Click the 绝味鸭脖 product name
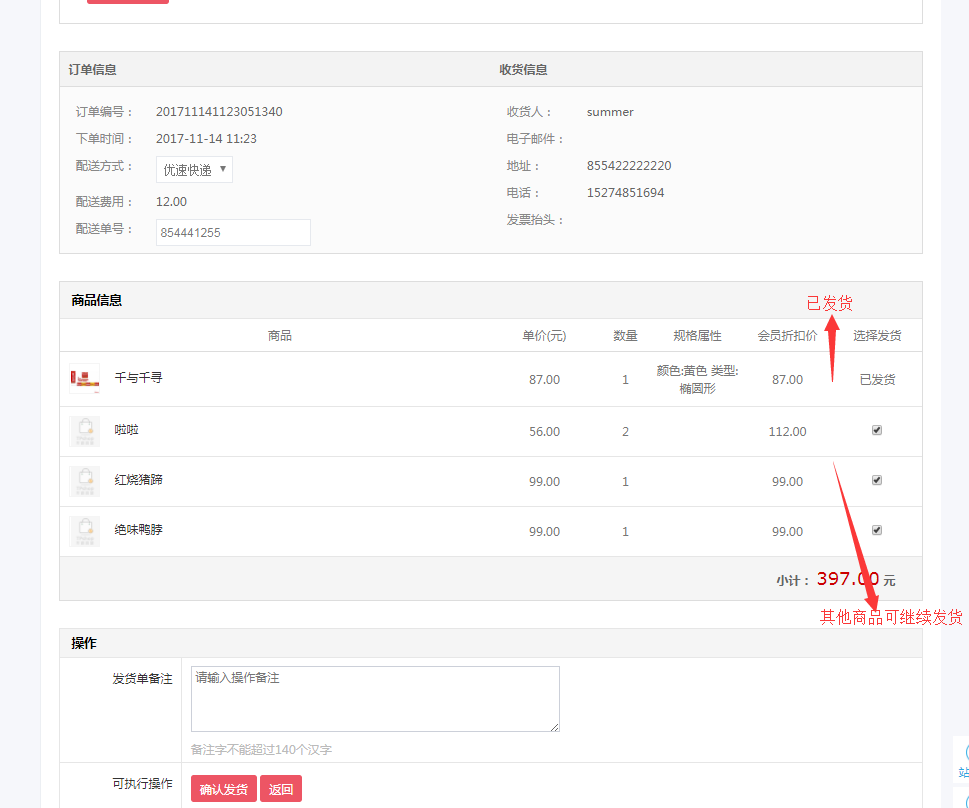The height and width of the screenshot is (808, 969). pos(138,530)
